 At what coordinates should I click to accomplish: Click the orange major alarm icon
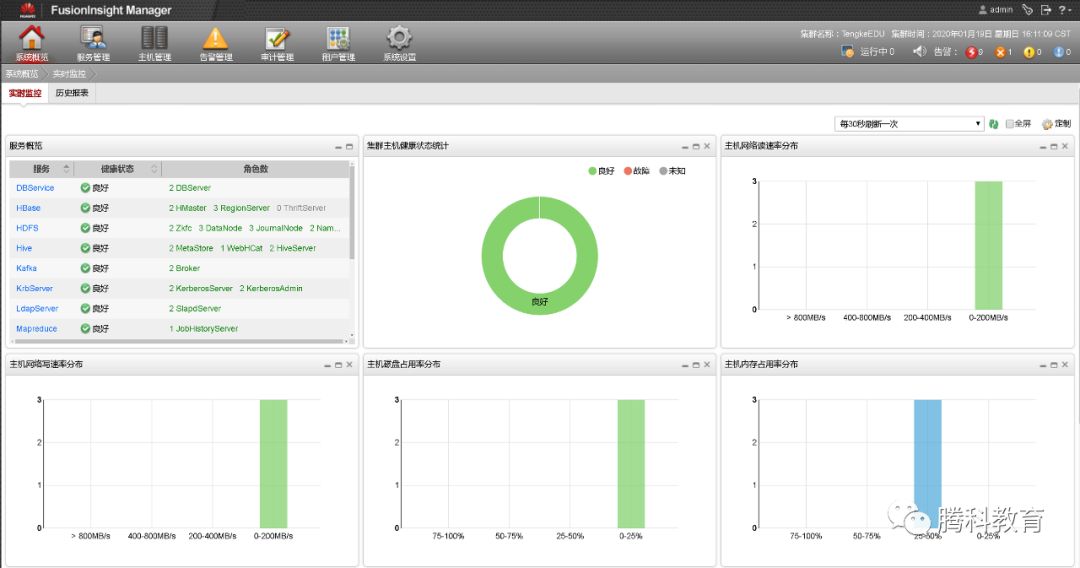coord(1000,52)
